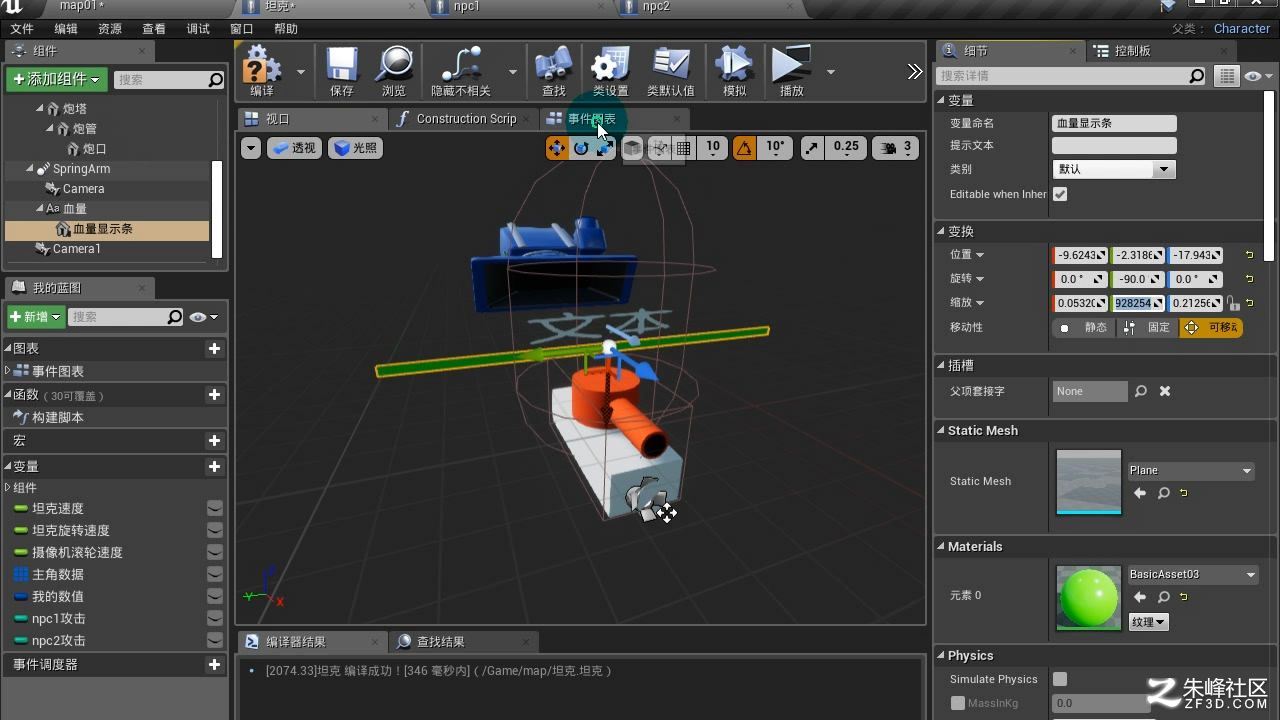Open the Plane static mesh dropdown

pyautogui.click(x=1190, y=470)
